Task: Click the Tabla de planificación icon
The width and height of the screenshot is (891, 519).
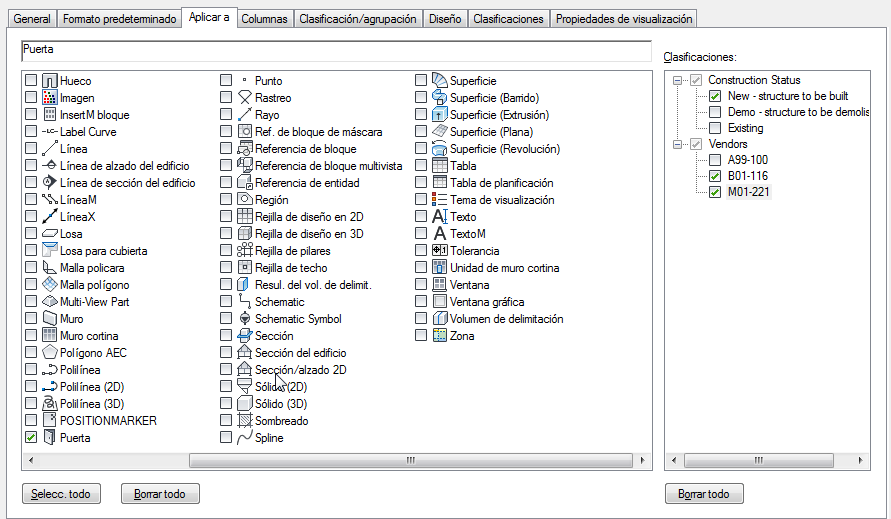Action: [x=440, y=182]
